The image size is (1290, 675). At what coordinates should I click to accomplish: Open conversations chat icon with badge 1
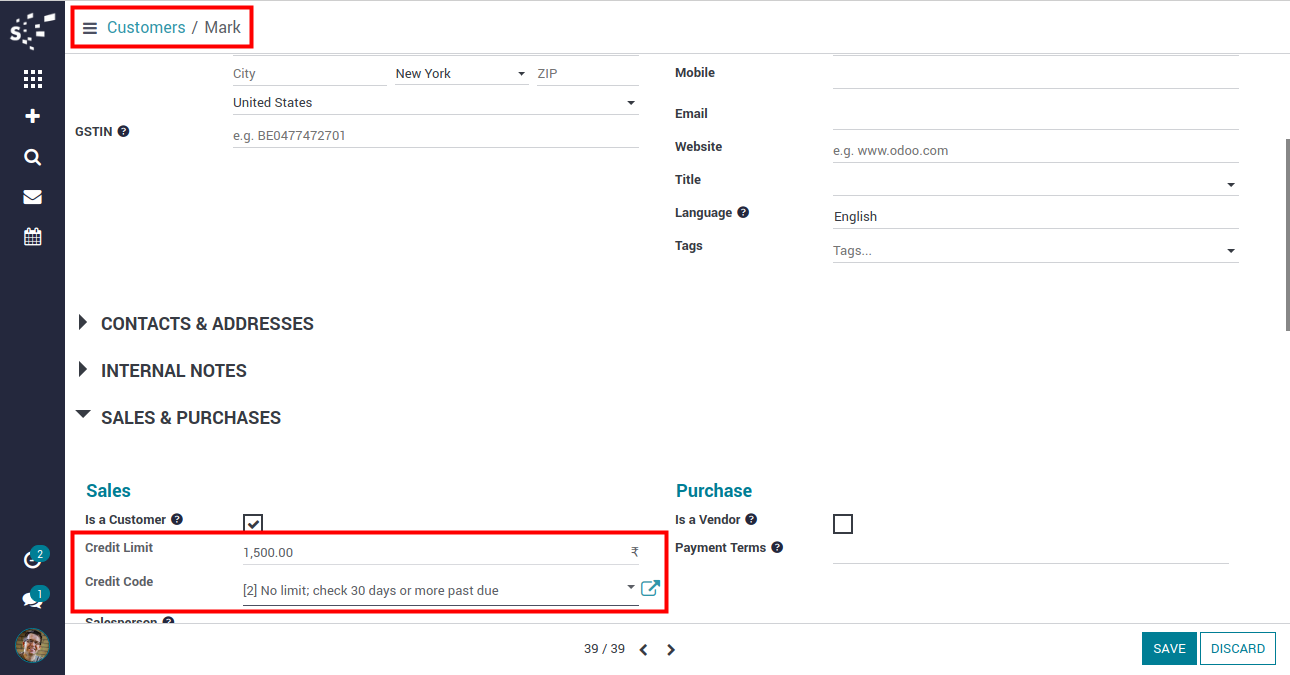tap(32, 599)
